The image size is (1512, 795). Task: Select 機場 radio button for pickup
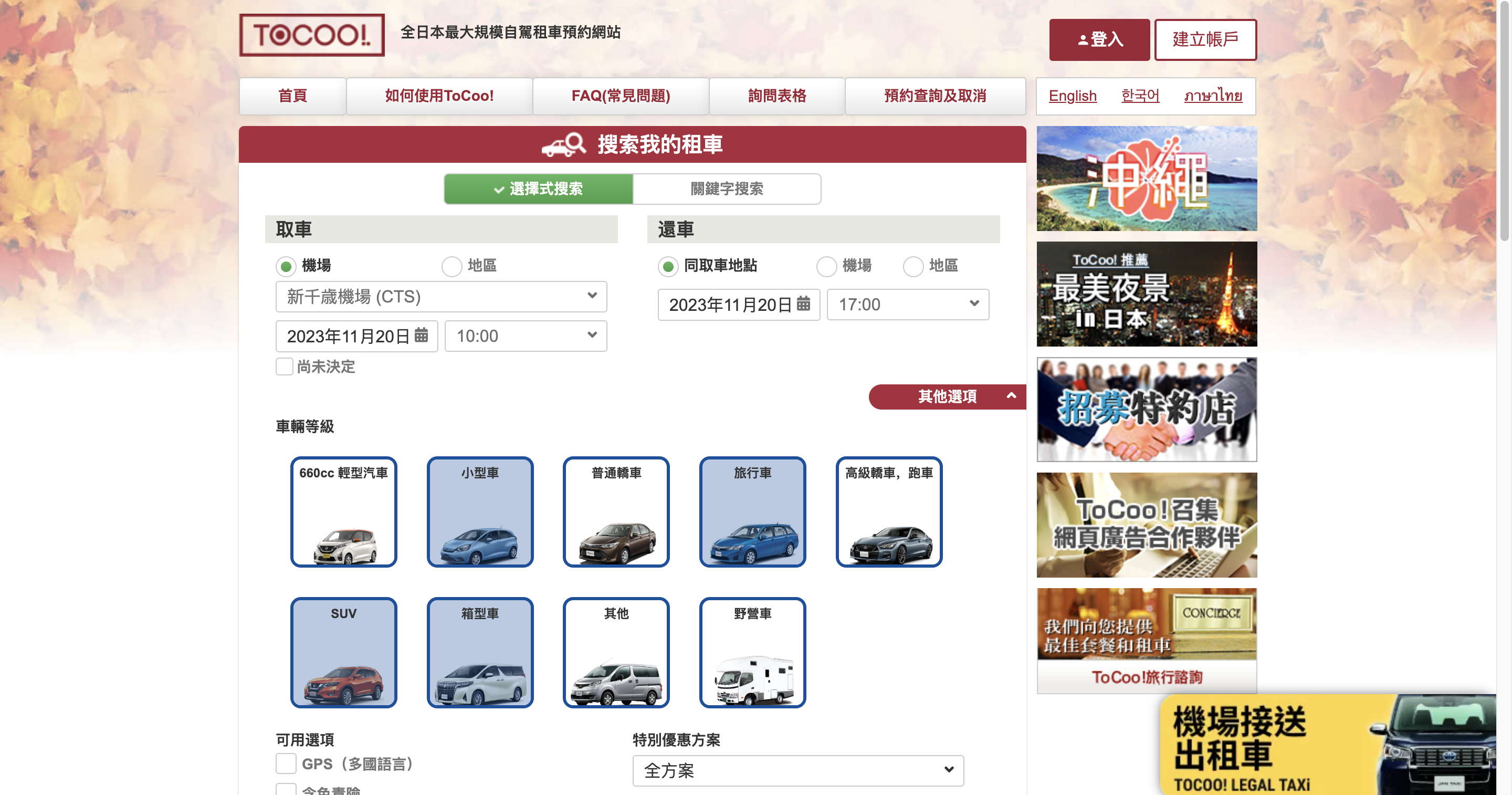pos(285,266)
